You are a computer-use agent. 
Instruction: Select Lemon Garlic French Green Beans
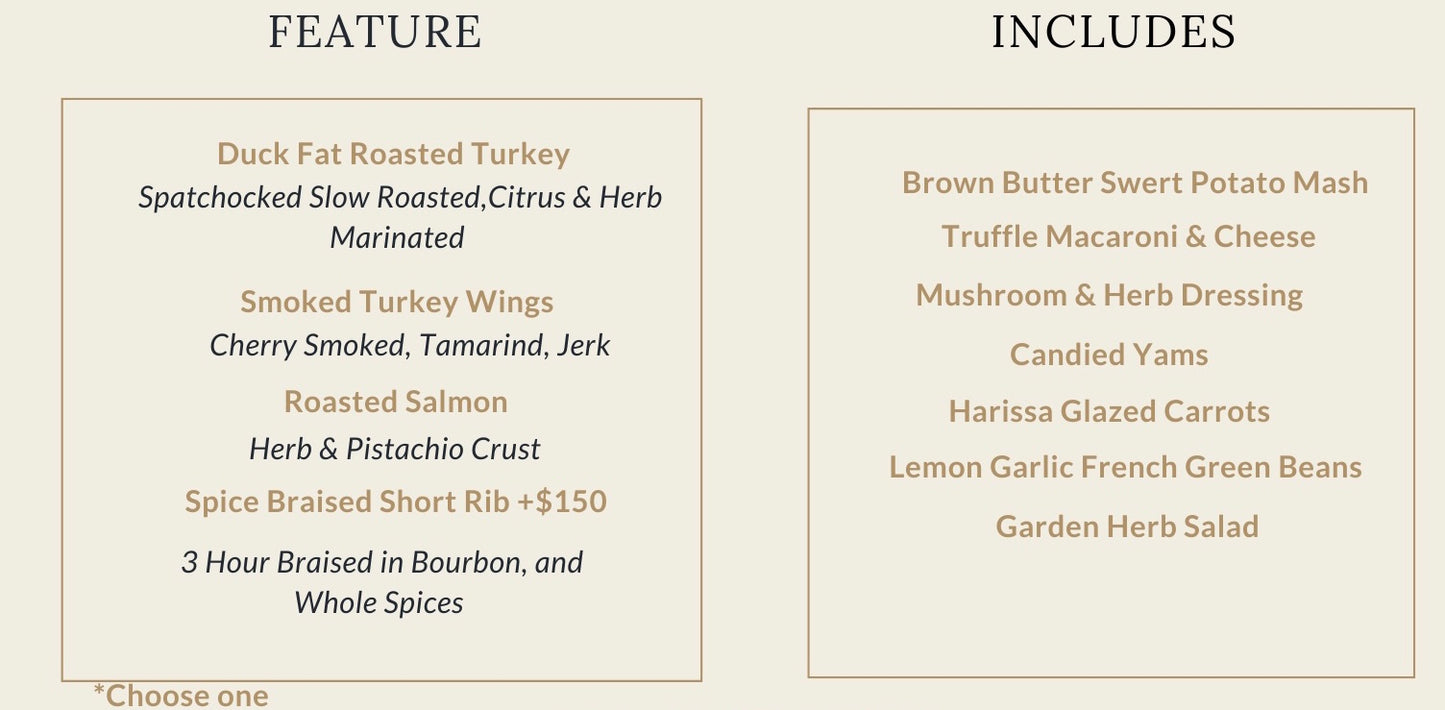[1126, 467]
